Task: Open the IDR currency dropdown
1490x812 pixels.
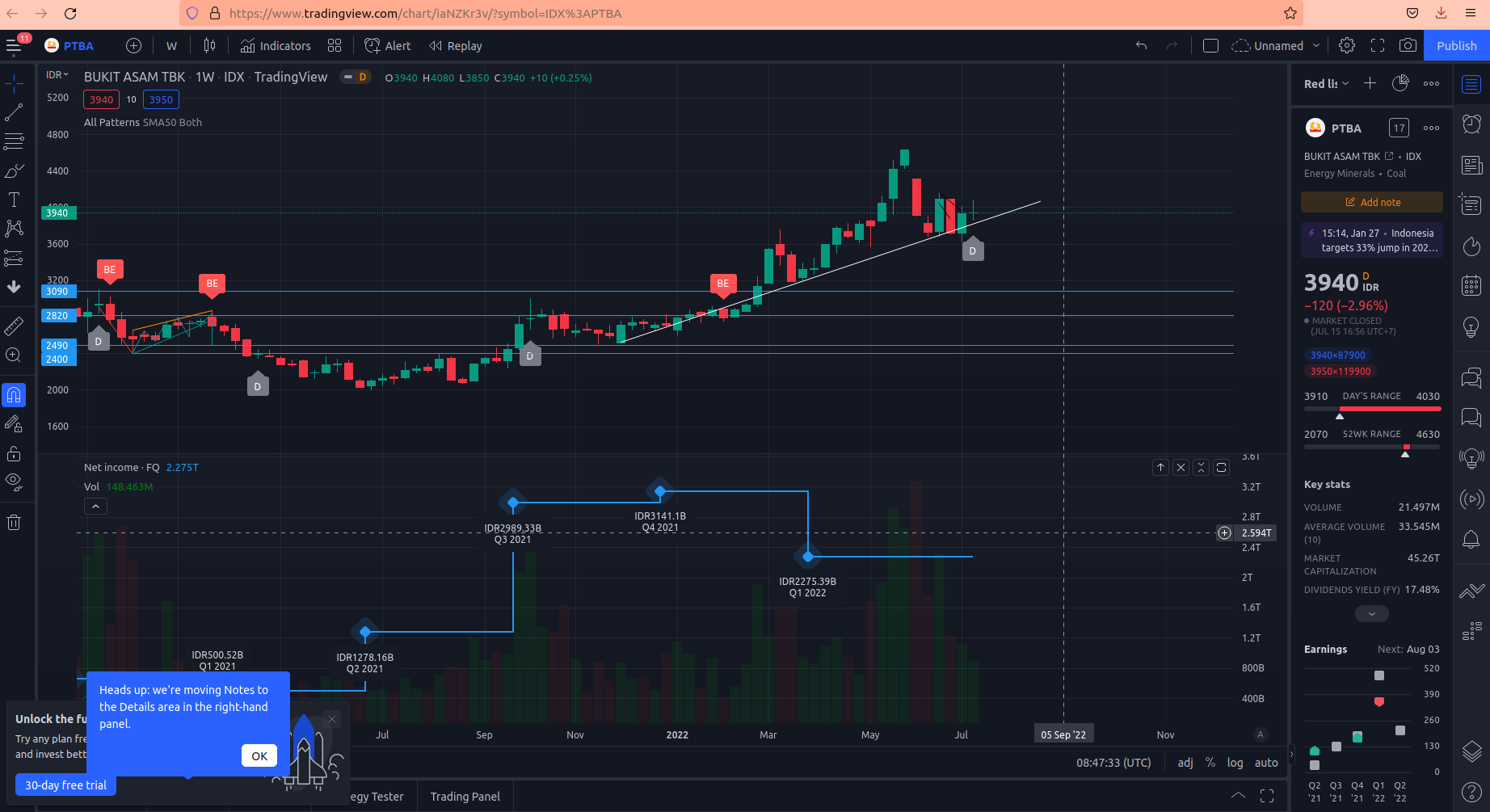Action: point(57,74)
